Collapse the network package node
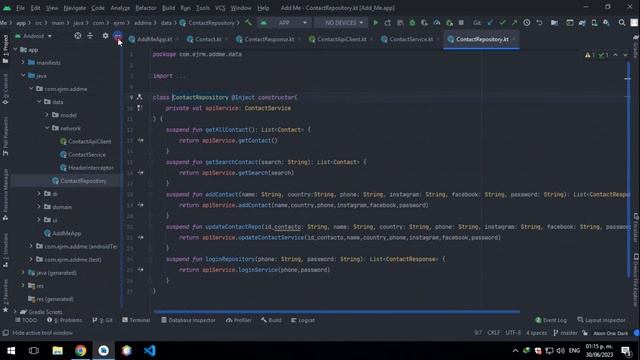 [x=47, y=128]
